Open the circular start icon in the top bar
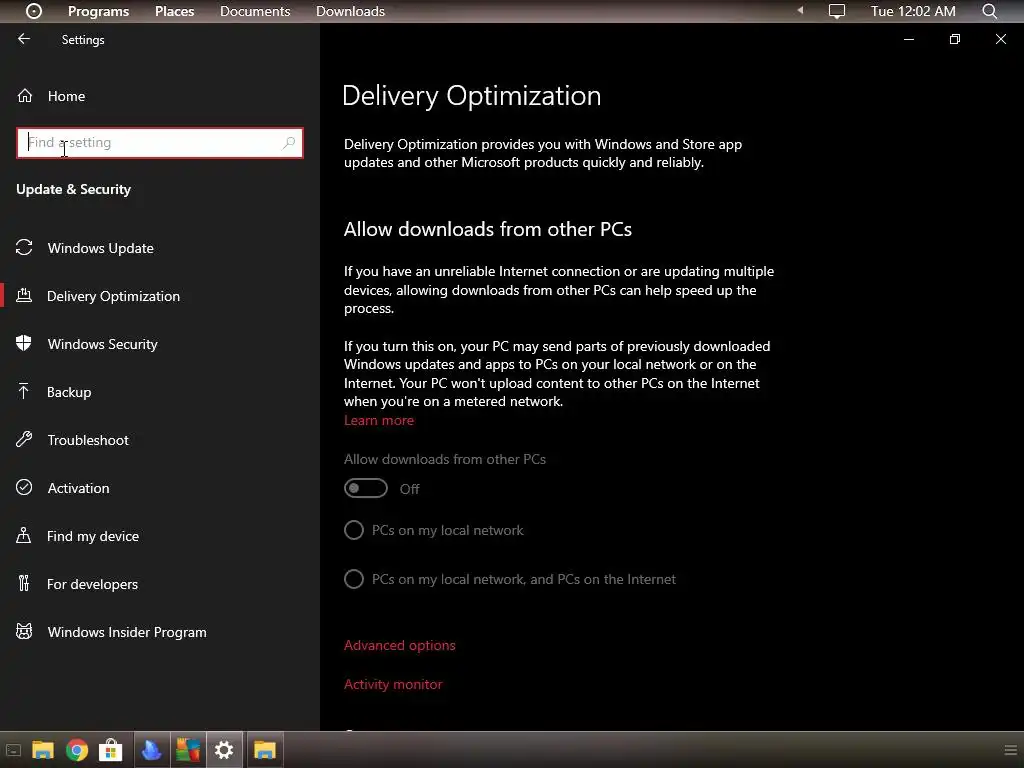The image size is (1024, 768). pos(33,11)
